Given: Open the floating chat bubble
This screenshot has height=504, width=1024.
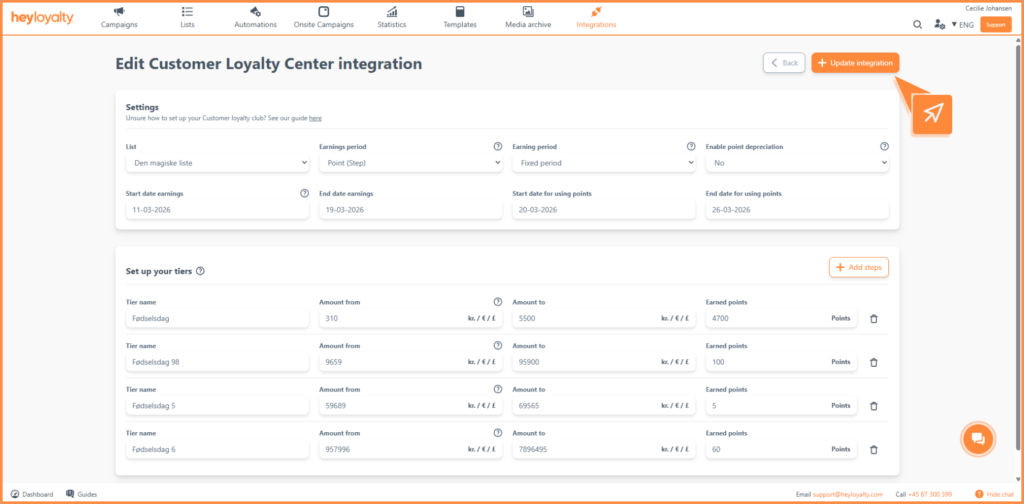Looking at the screenshot, I should (x=978, y=439).
